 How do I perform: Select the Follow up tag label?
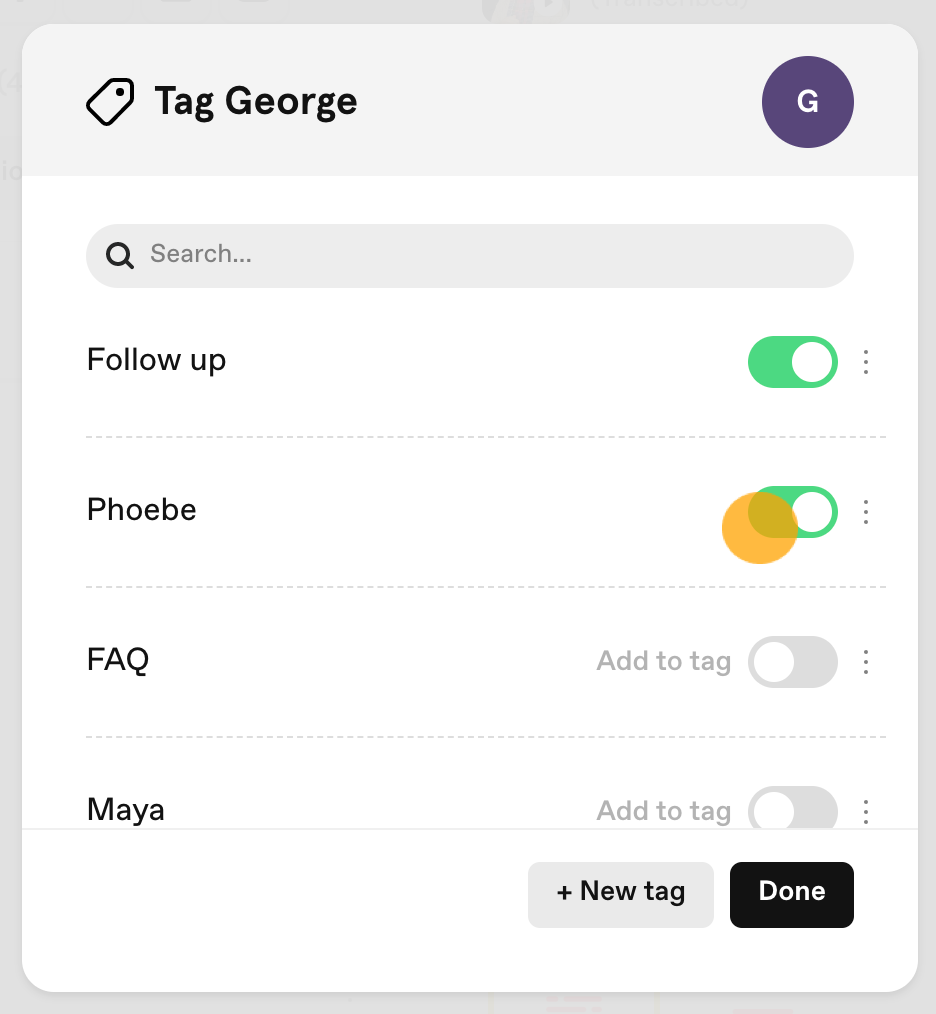[157, 360]
